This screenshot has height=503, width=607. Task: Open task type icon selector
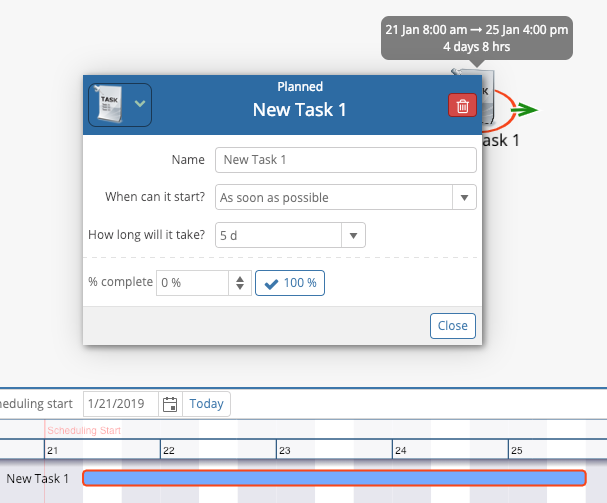point(120,105)
